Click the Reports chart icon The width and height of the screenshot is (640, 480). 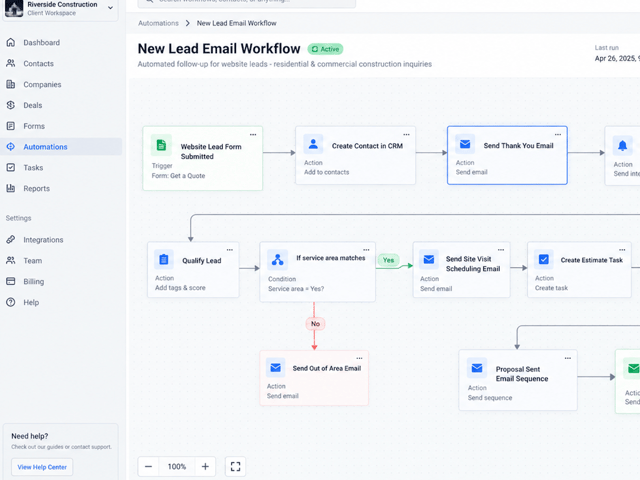pos(11,188)
